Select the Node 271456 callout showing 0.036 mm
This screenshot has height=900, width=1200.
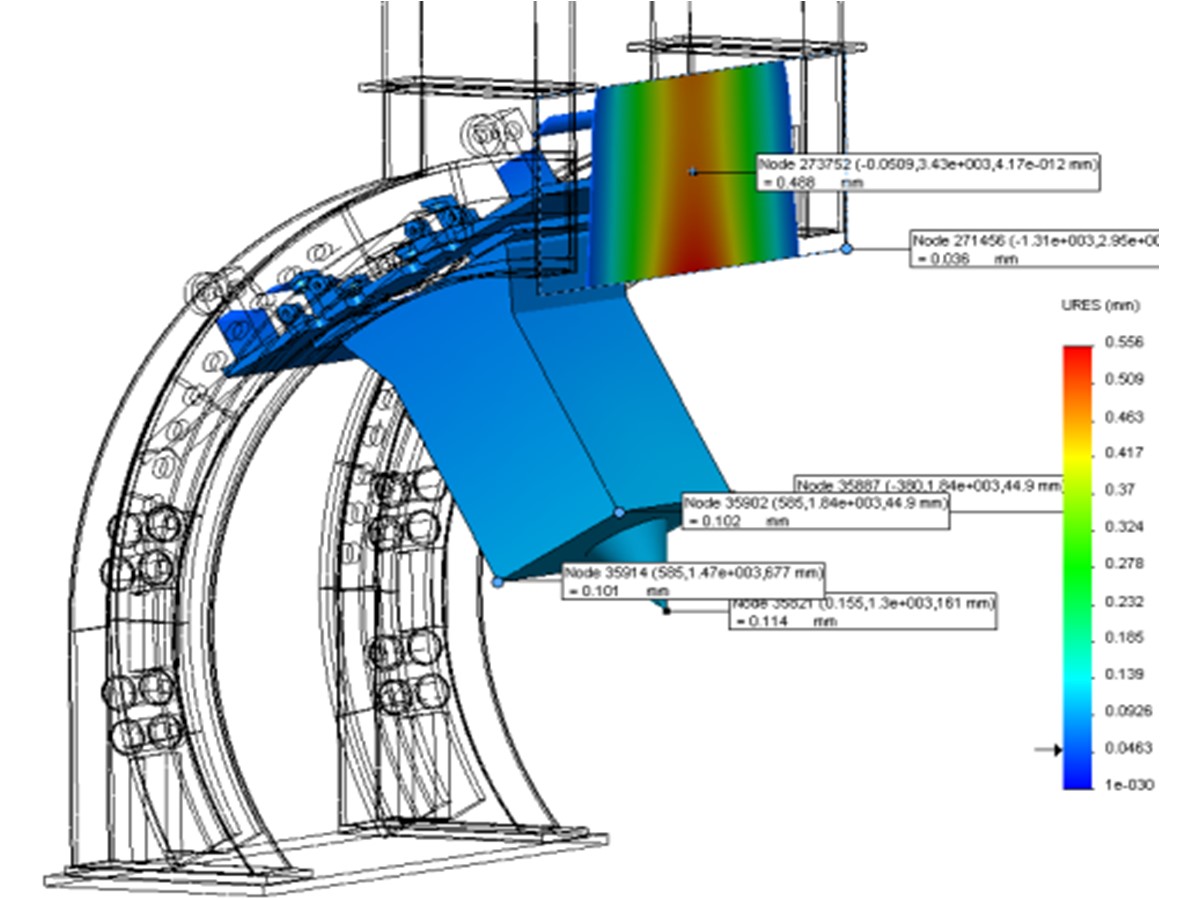1033,249
